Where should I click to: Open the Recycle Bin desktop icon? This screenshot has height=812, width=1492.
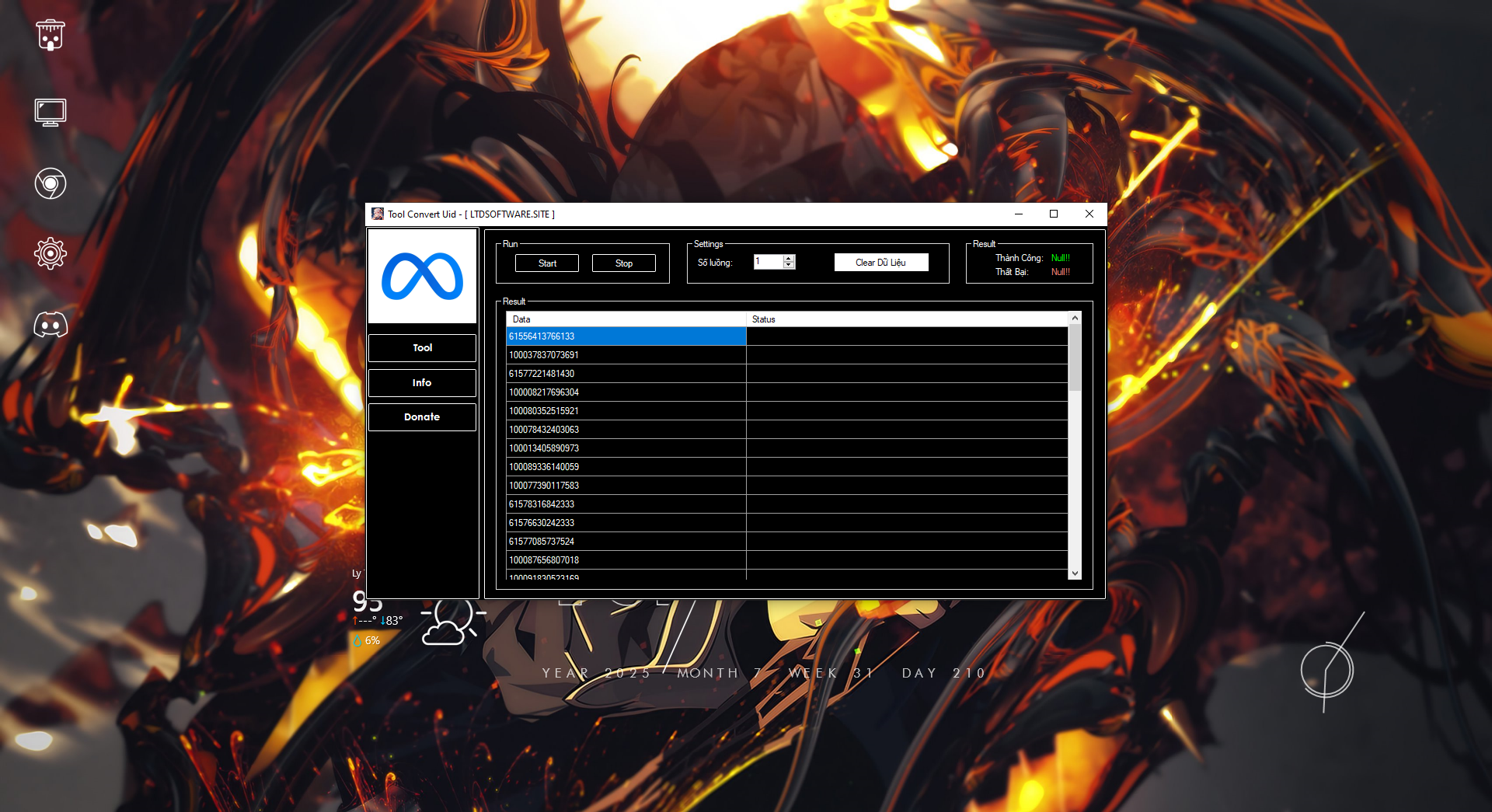pos(51,35)
